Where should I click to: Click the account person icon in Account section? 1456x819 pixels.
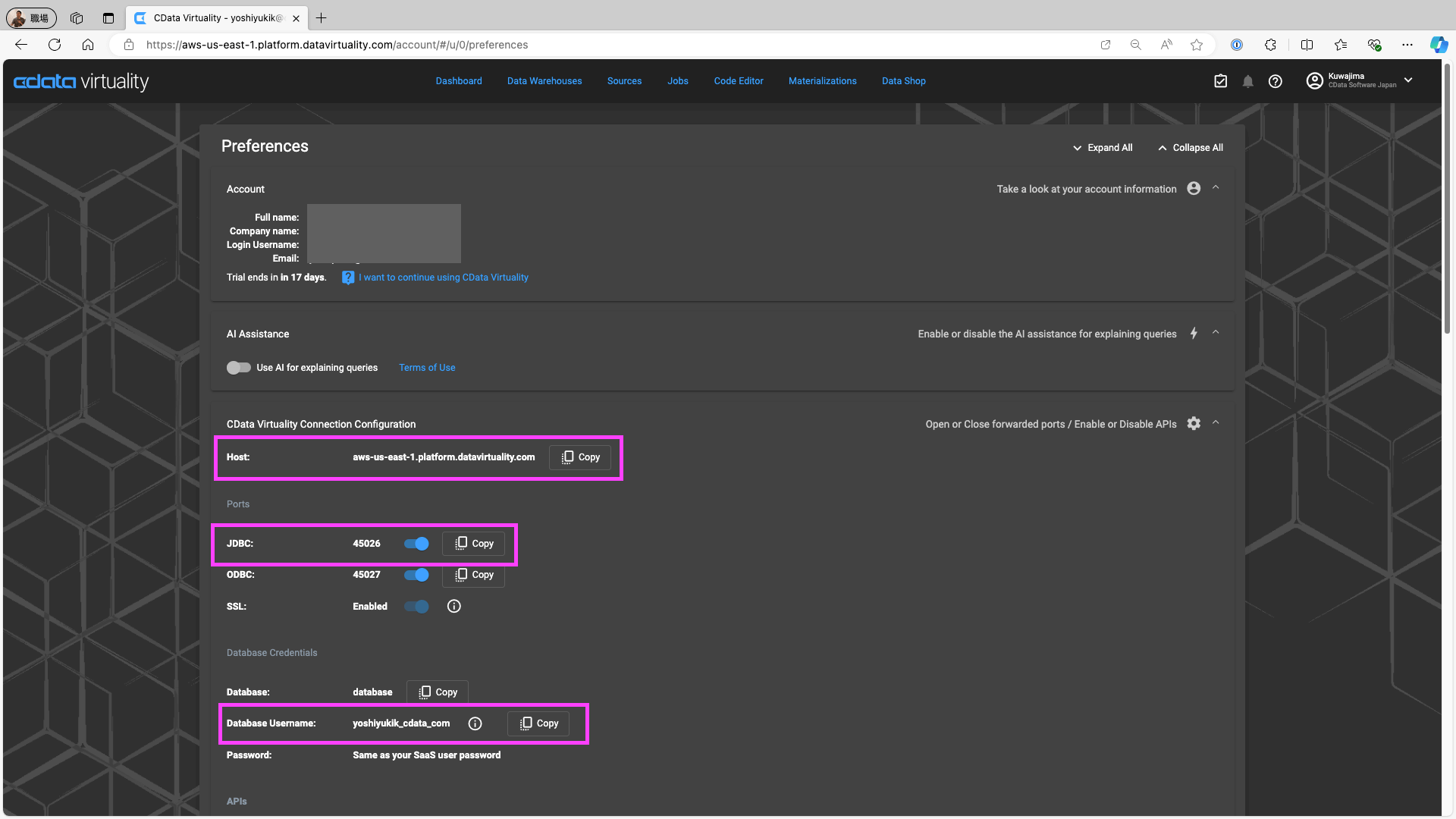1194,189
